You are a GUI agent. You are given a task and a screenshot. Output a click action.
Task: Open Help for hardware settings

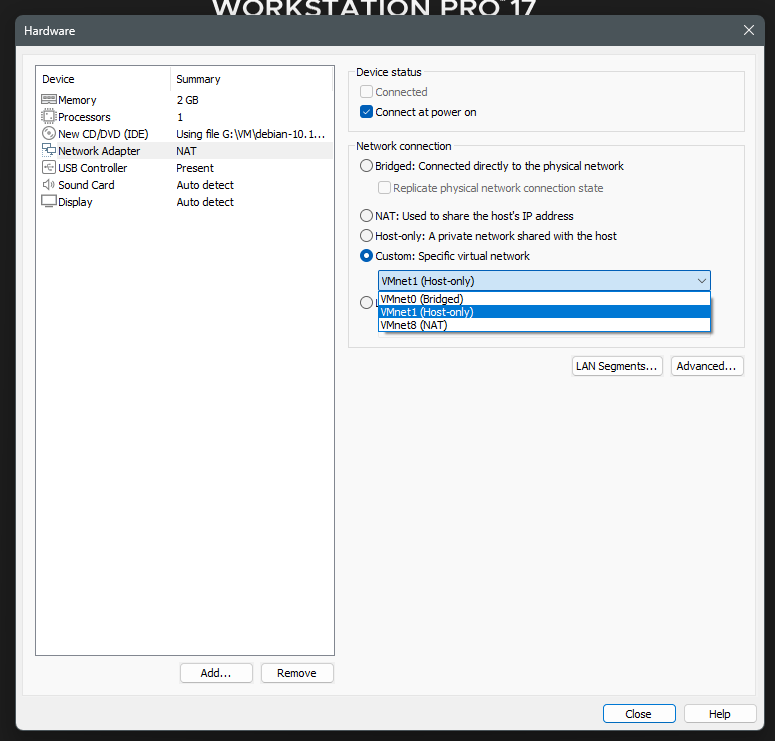tap(720, 713)
